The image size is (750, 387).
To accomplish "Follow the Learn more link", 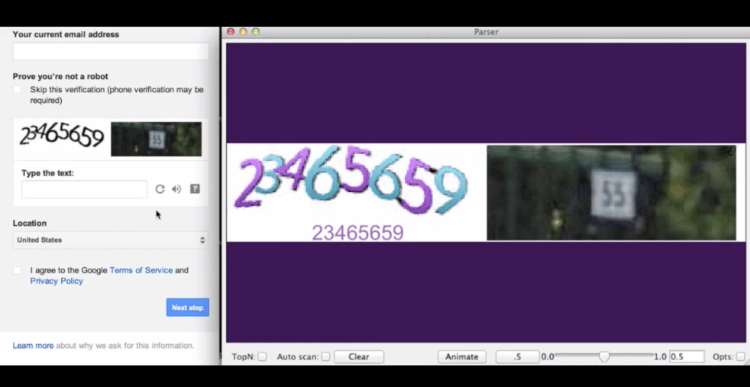I will (33, 345).
